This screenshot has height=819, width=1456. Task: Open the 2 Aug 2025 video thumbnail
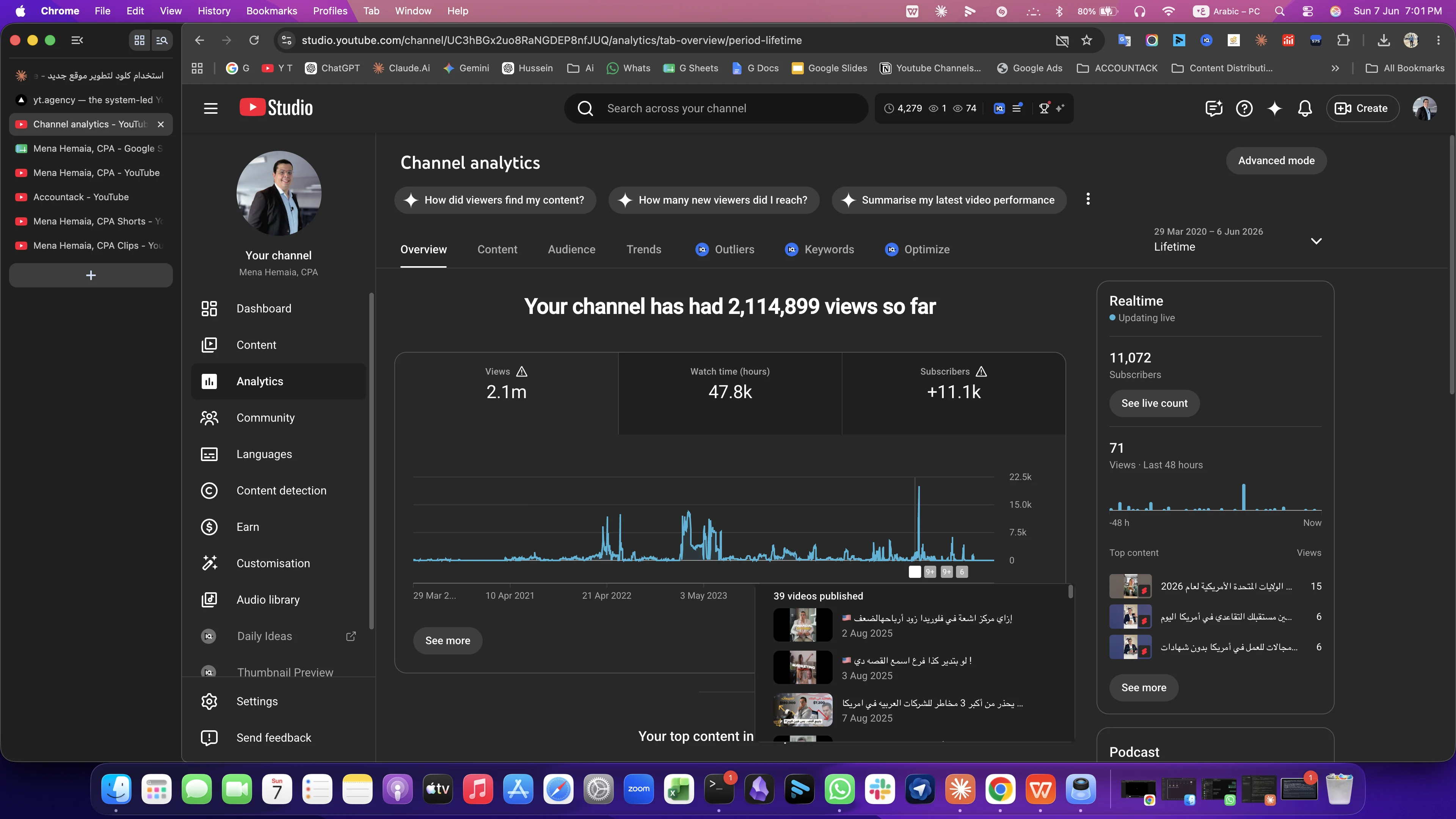803,624
